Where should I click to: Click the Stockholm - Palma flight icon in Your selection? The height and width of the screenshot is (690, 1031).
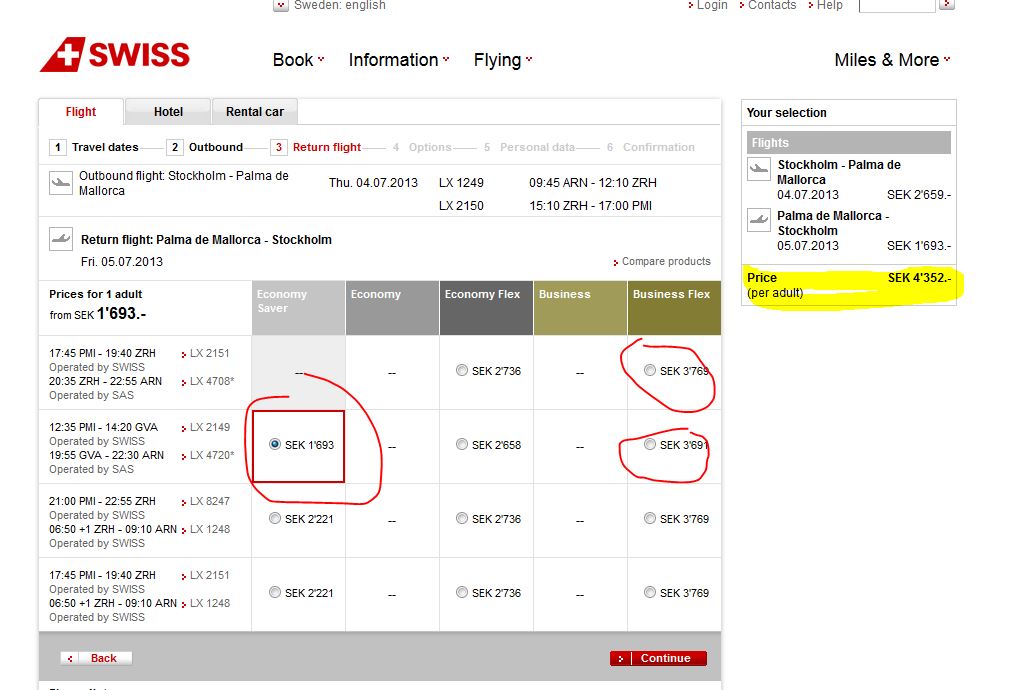[759, 169]
